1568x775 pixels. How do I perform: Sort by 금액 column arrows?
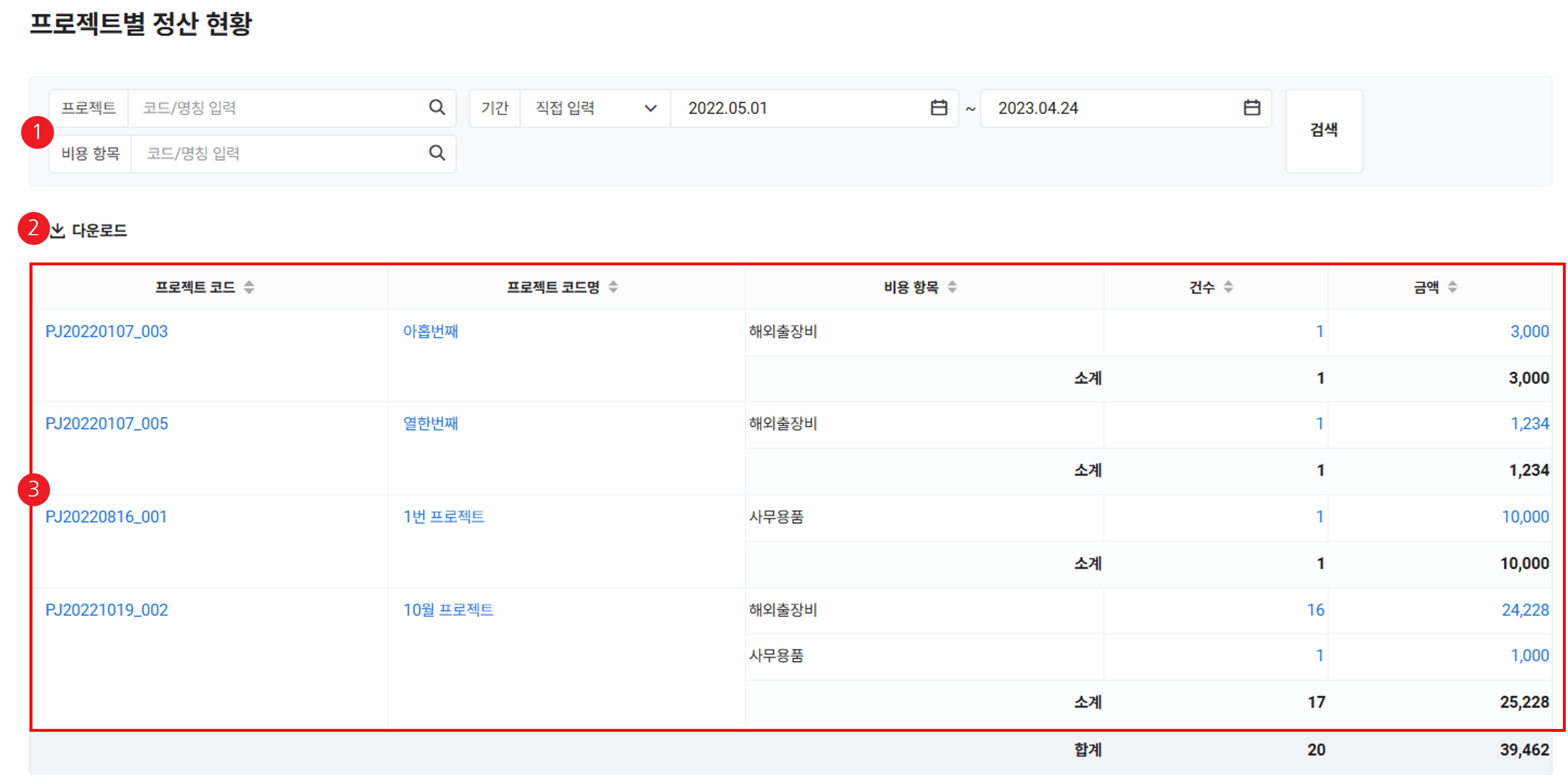pos(1452,287)
